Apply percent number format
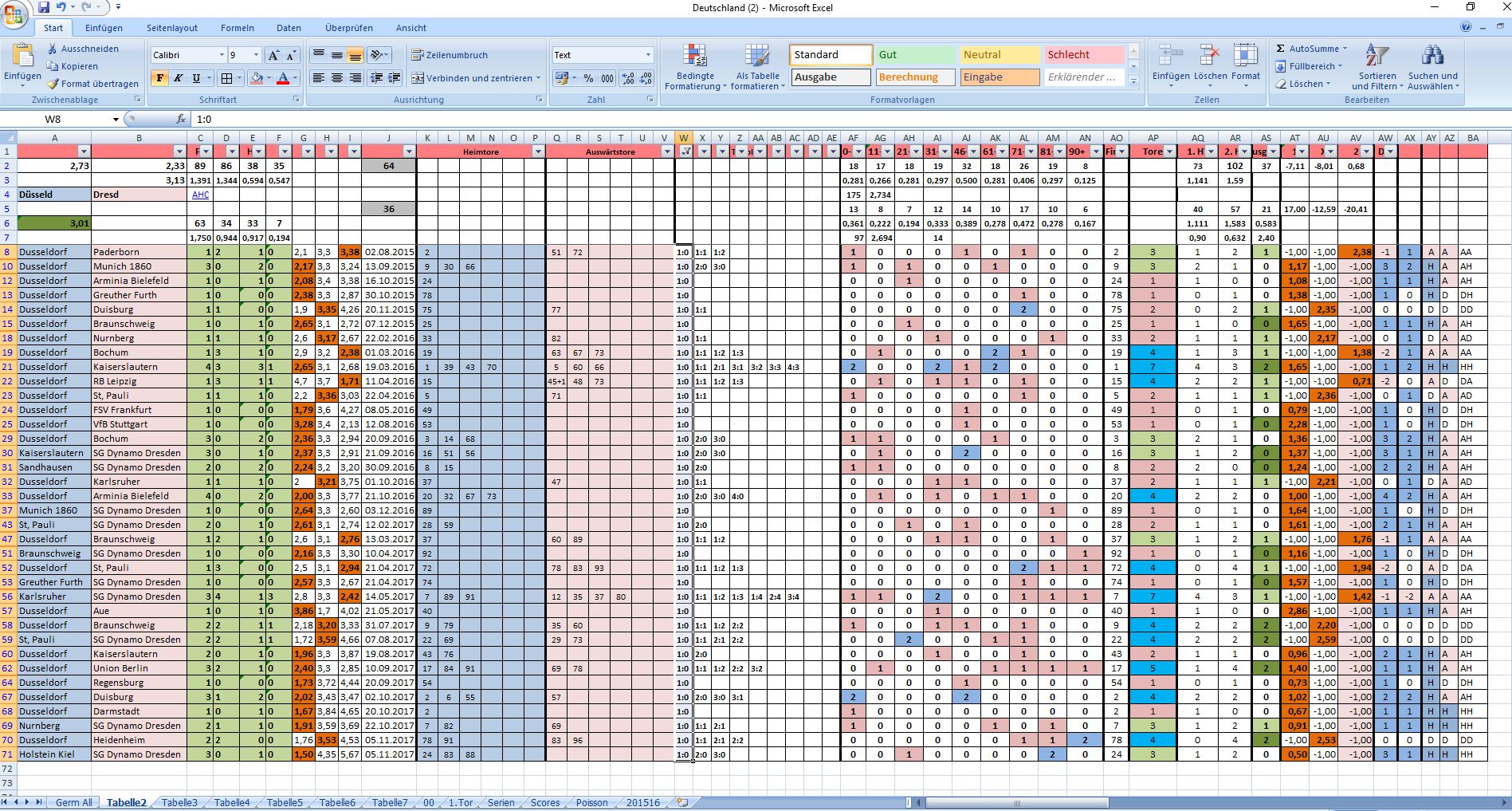This screenshot has width=1512, height=811. coord(588,78)
